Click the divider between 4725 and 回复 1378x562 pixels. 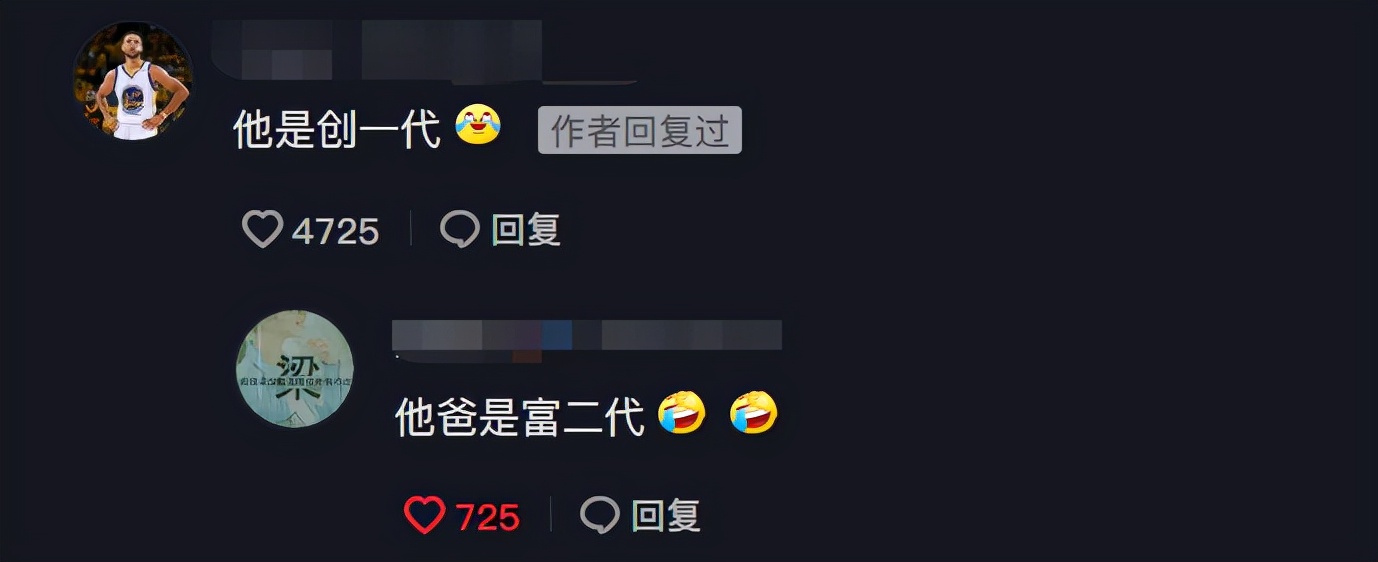click(411, 230)
